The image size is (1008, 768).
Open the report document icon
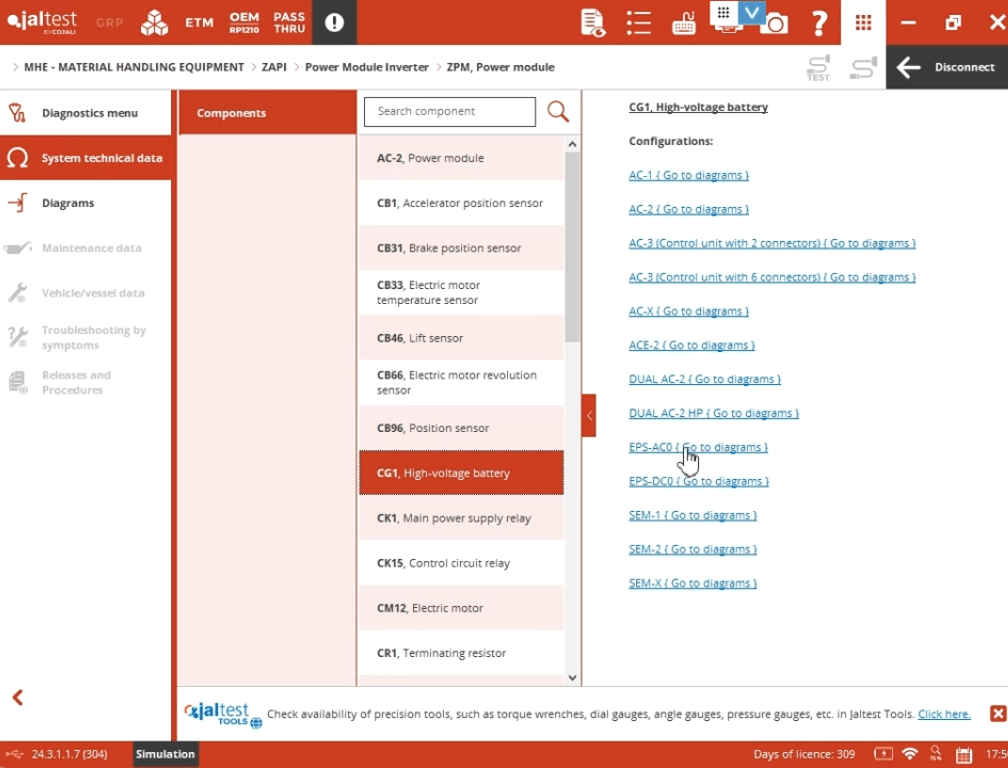[x=593, y=23]
